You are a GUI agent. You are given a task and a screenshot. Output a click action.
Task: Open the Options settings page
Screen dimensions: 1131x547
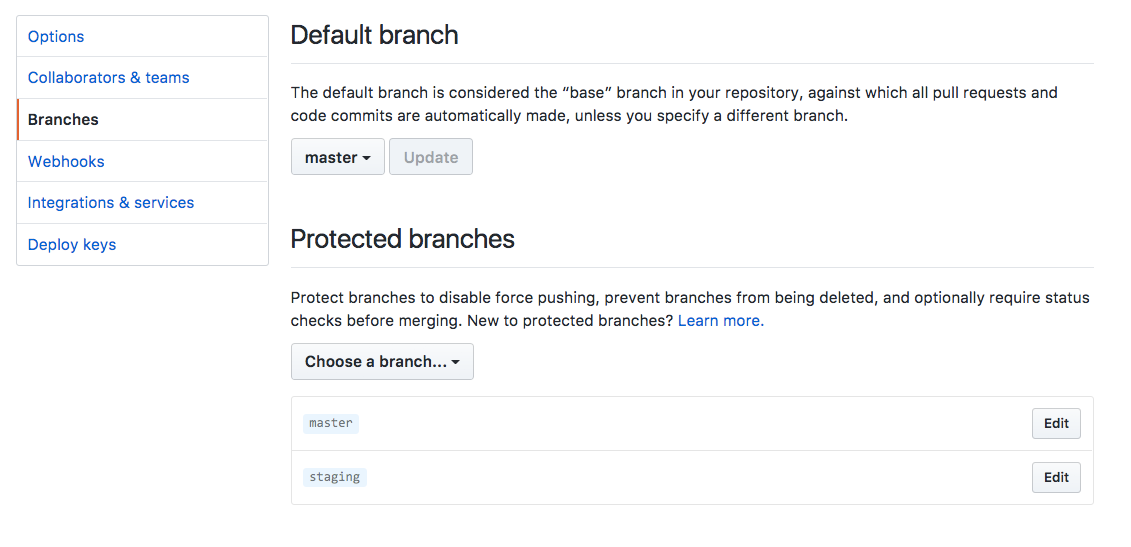(x=142, y=36)
